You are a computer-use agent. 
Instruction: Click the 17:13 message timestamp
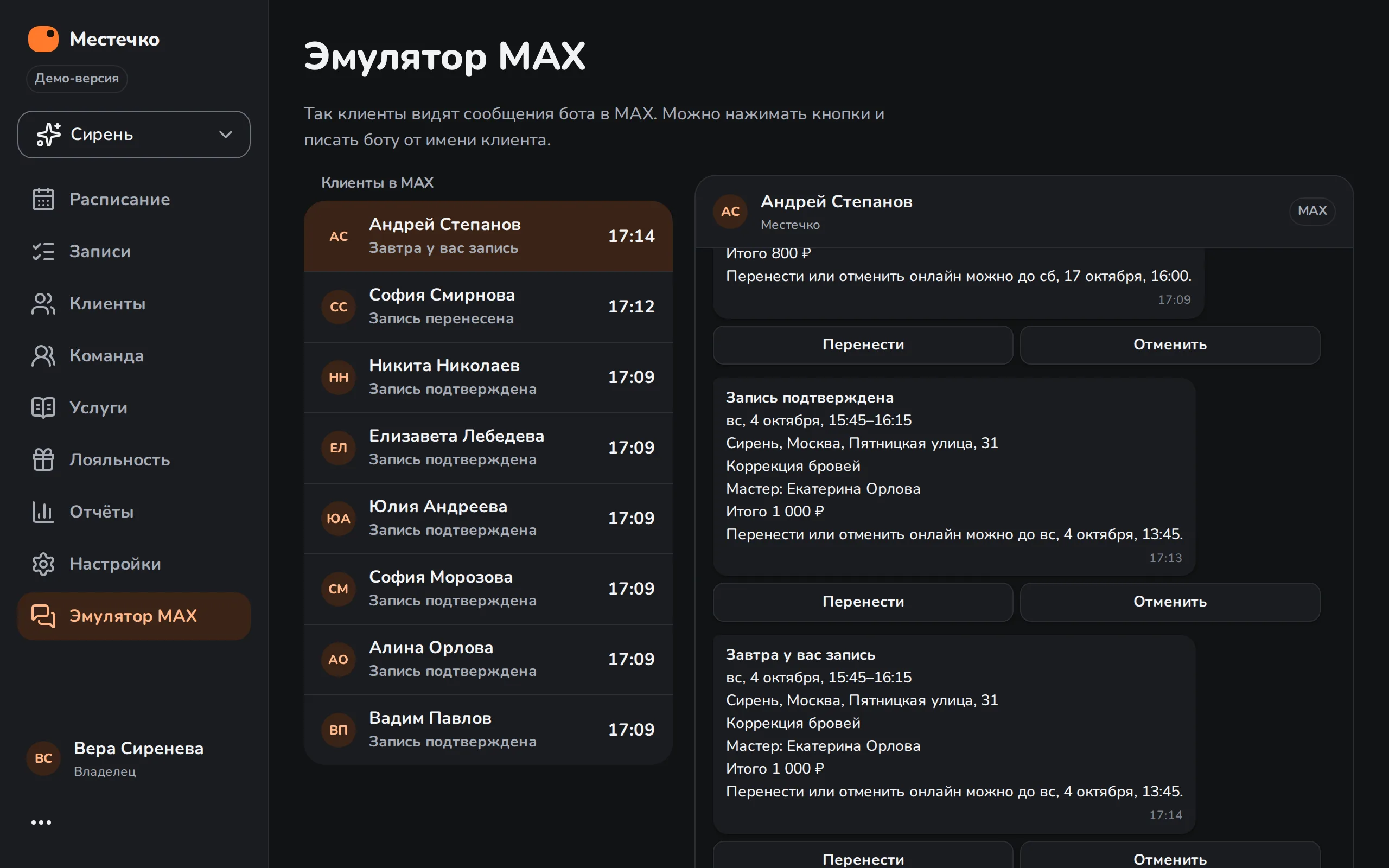pyautogui.click(x=1165, y=558)
